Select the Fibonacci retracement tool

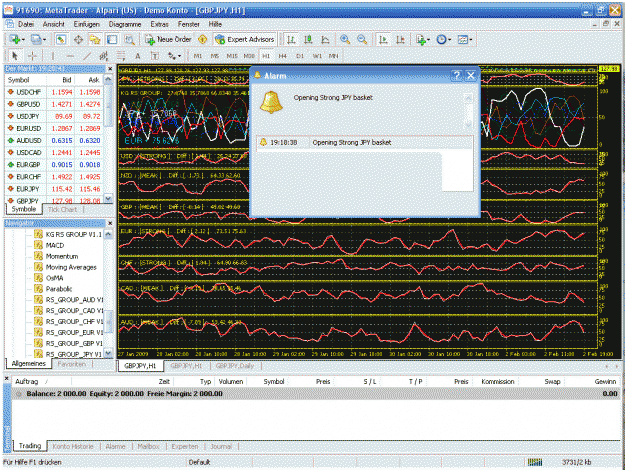pos(121,56)
